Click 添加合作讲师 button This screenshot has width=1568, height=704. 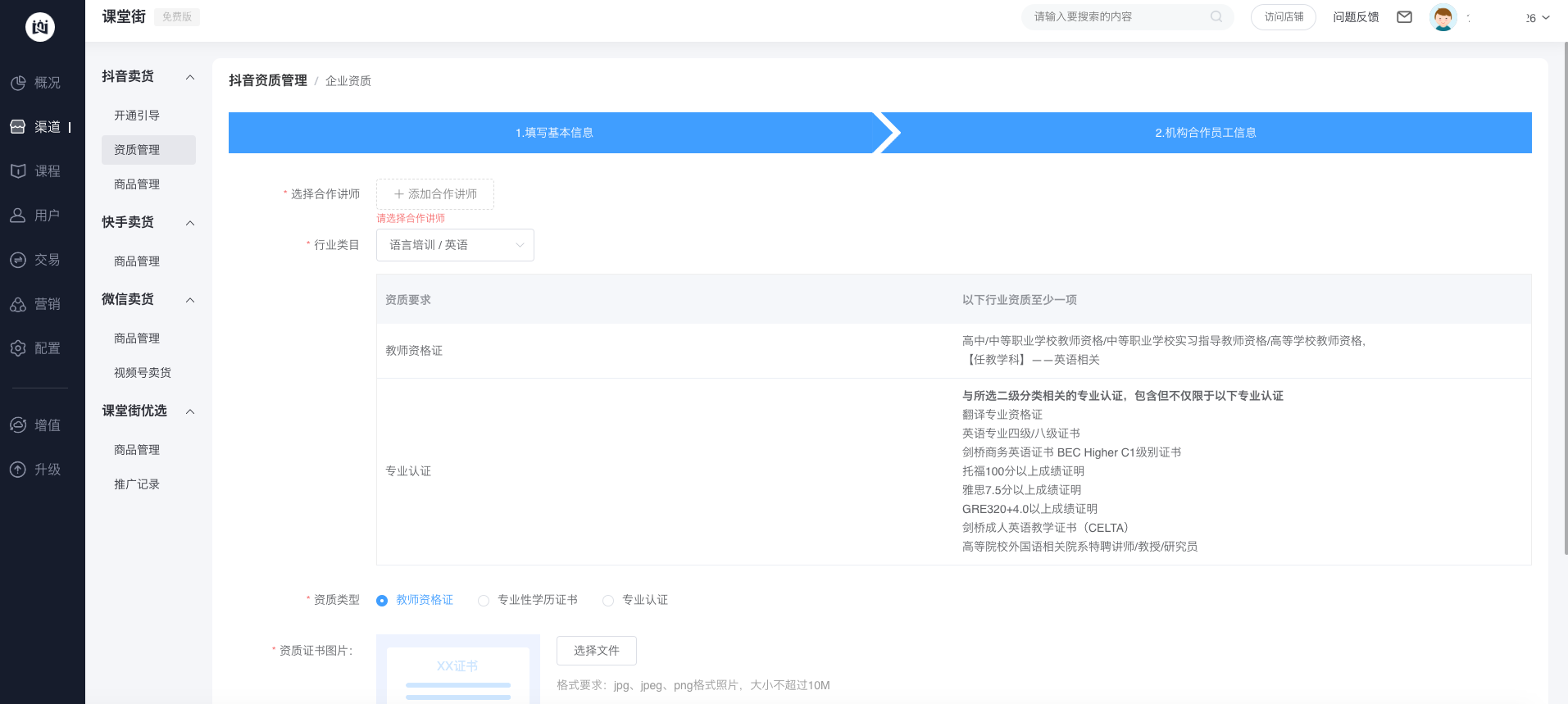[x=435, y=194]
